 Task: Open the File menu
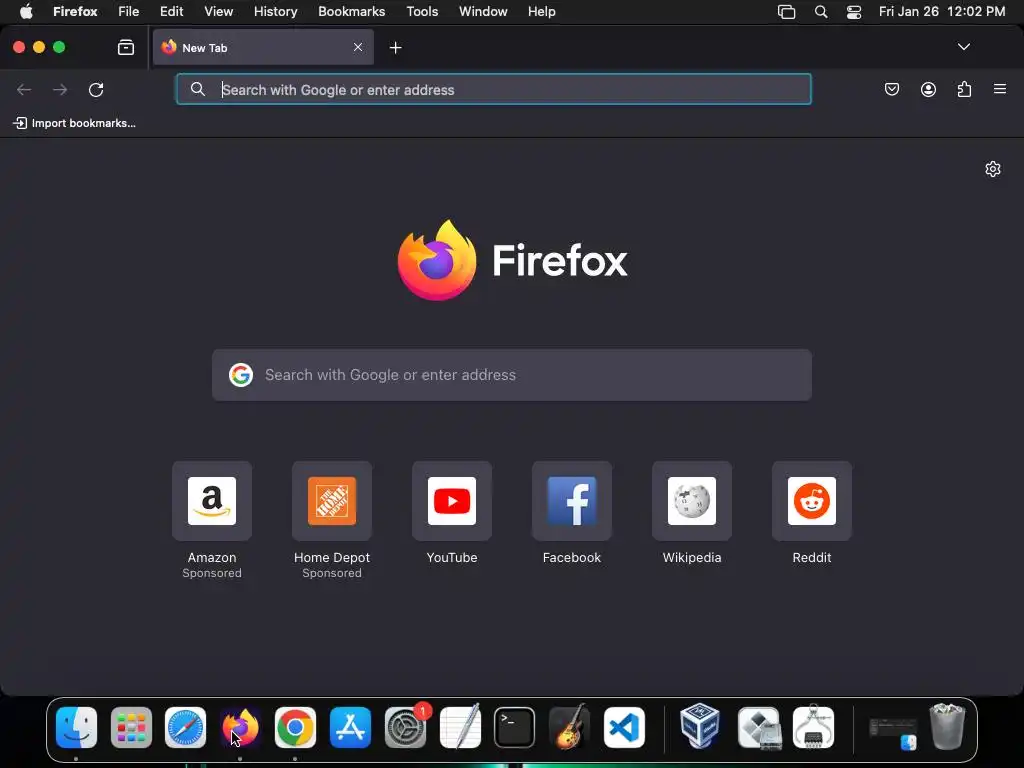coord(129,12)
